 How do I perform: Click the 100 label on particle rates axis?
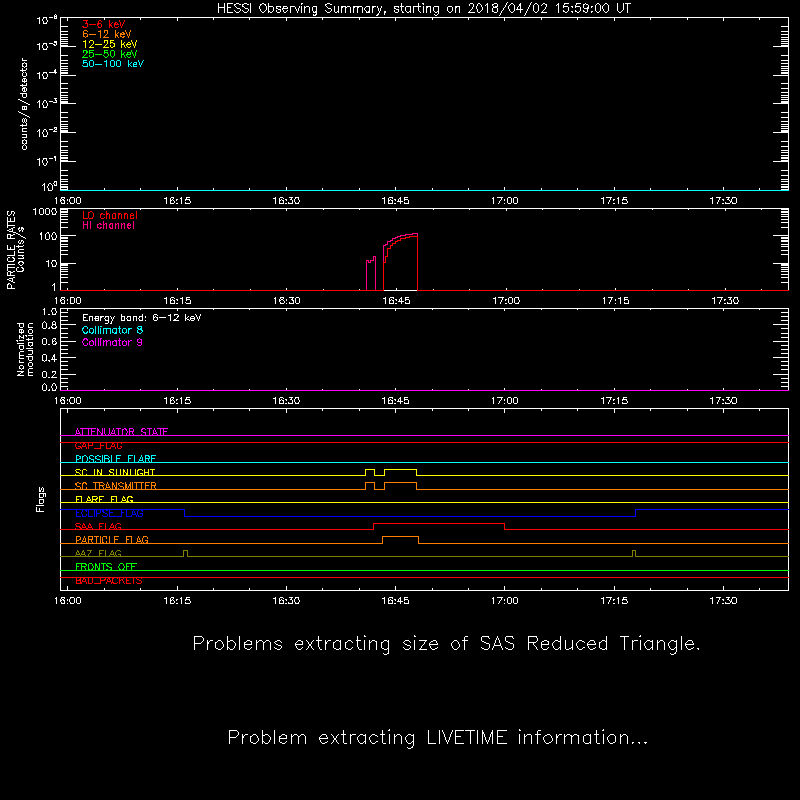[x=48, y=237]
